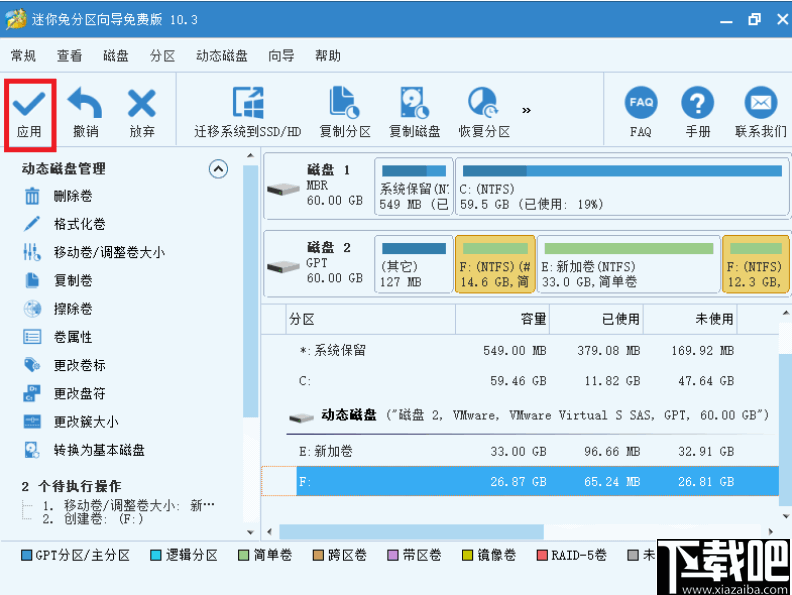Screen dimensions: 792x595
Task: Click the left panel scroll-down arrow
Action: (x=251, y=532)
